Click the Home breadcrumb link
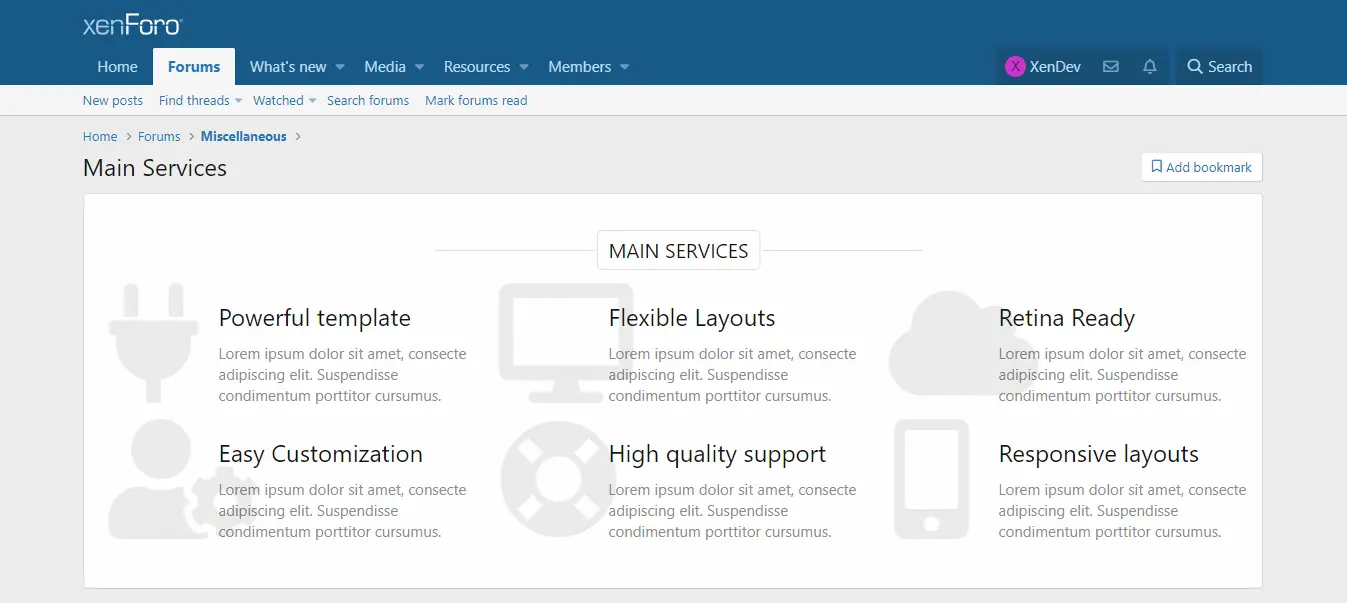This screenshot has height=603, width=1347. (100, 136)
